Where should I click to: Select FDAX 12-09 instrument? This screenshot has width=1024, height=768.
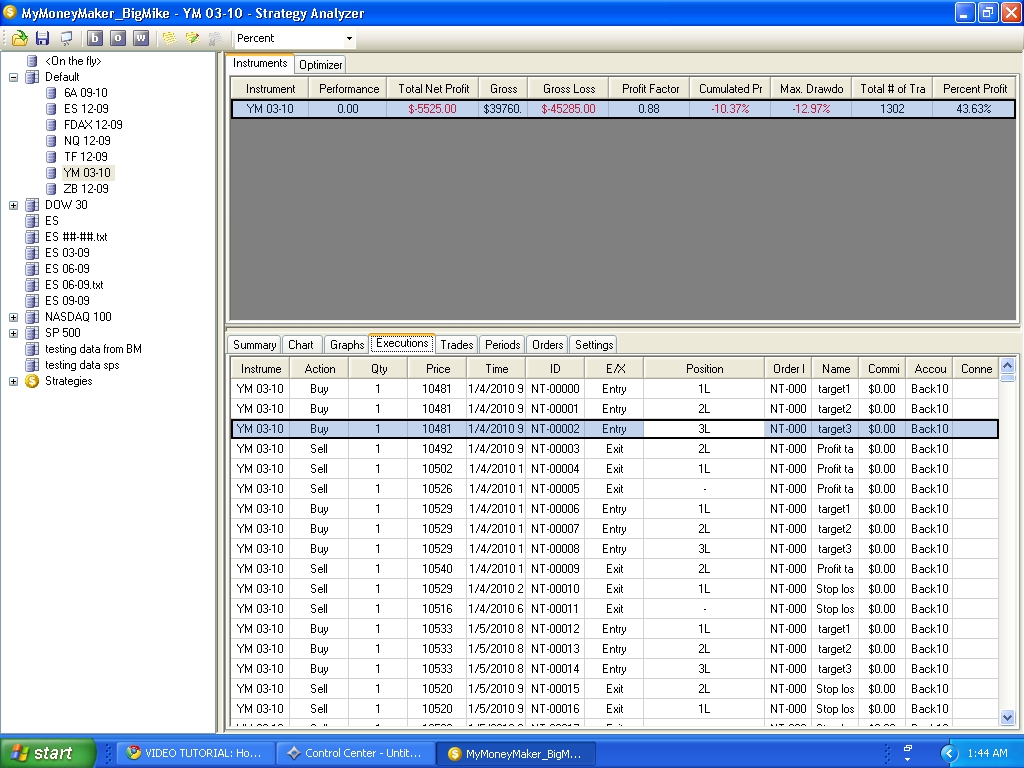pos(93,125)
